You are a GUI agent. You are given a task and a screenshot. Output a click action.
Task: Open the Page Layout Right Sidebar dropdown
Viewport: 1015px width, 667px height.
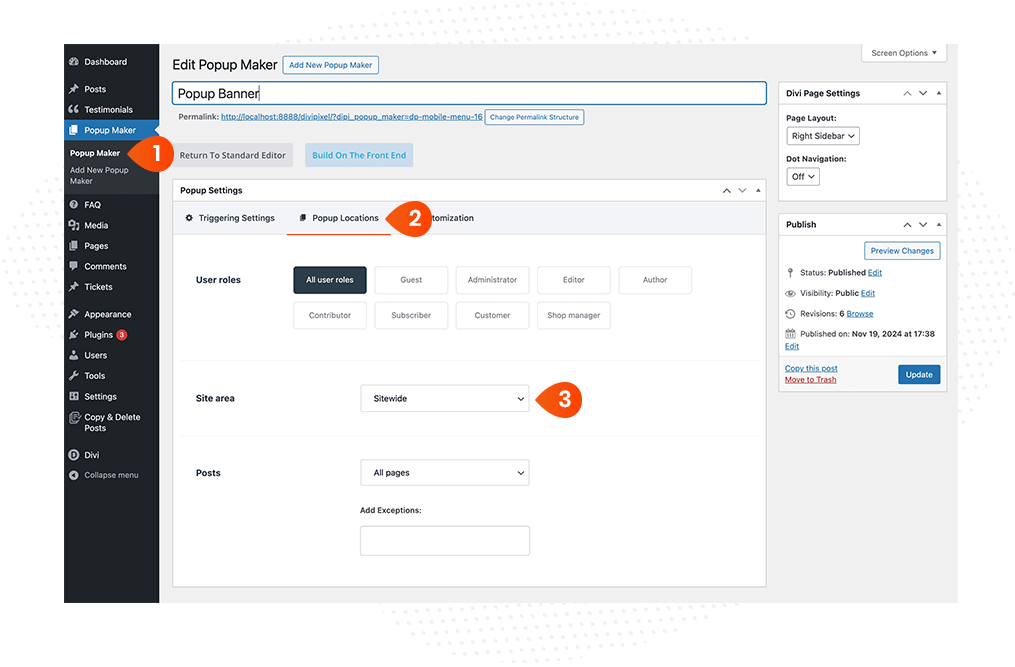point(823,136)
